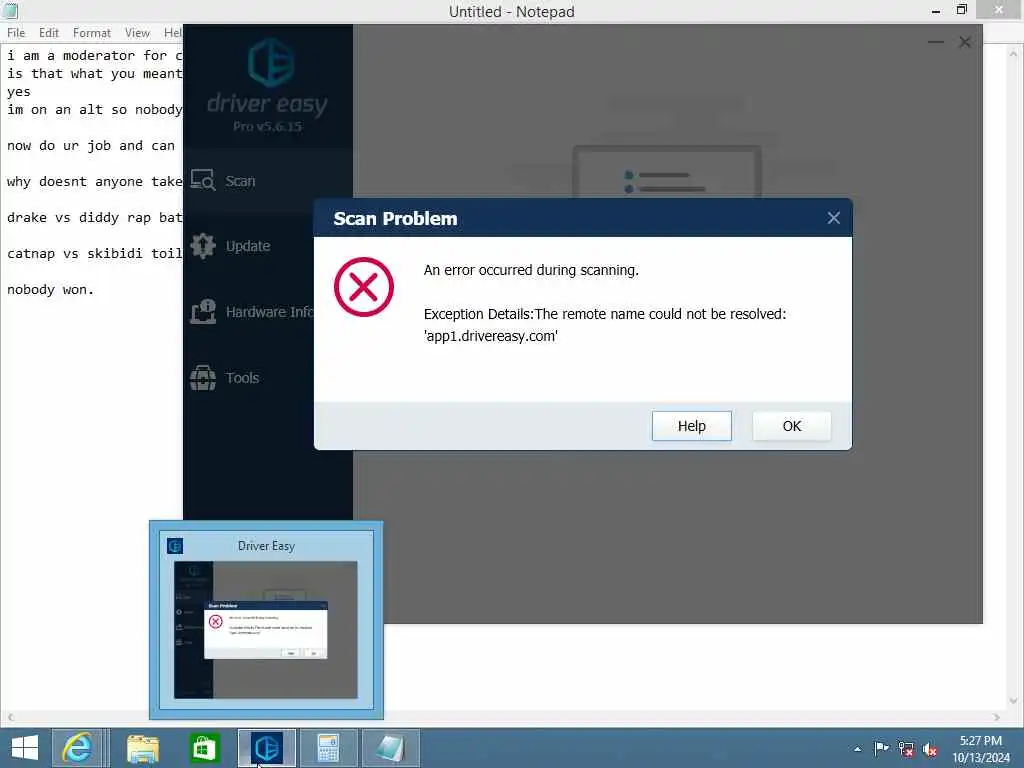Click the Driver Easy preview thumbnail
Image resolution: width=1024 pixels, height=768 pixels.
266,630
